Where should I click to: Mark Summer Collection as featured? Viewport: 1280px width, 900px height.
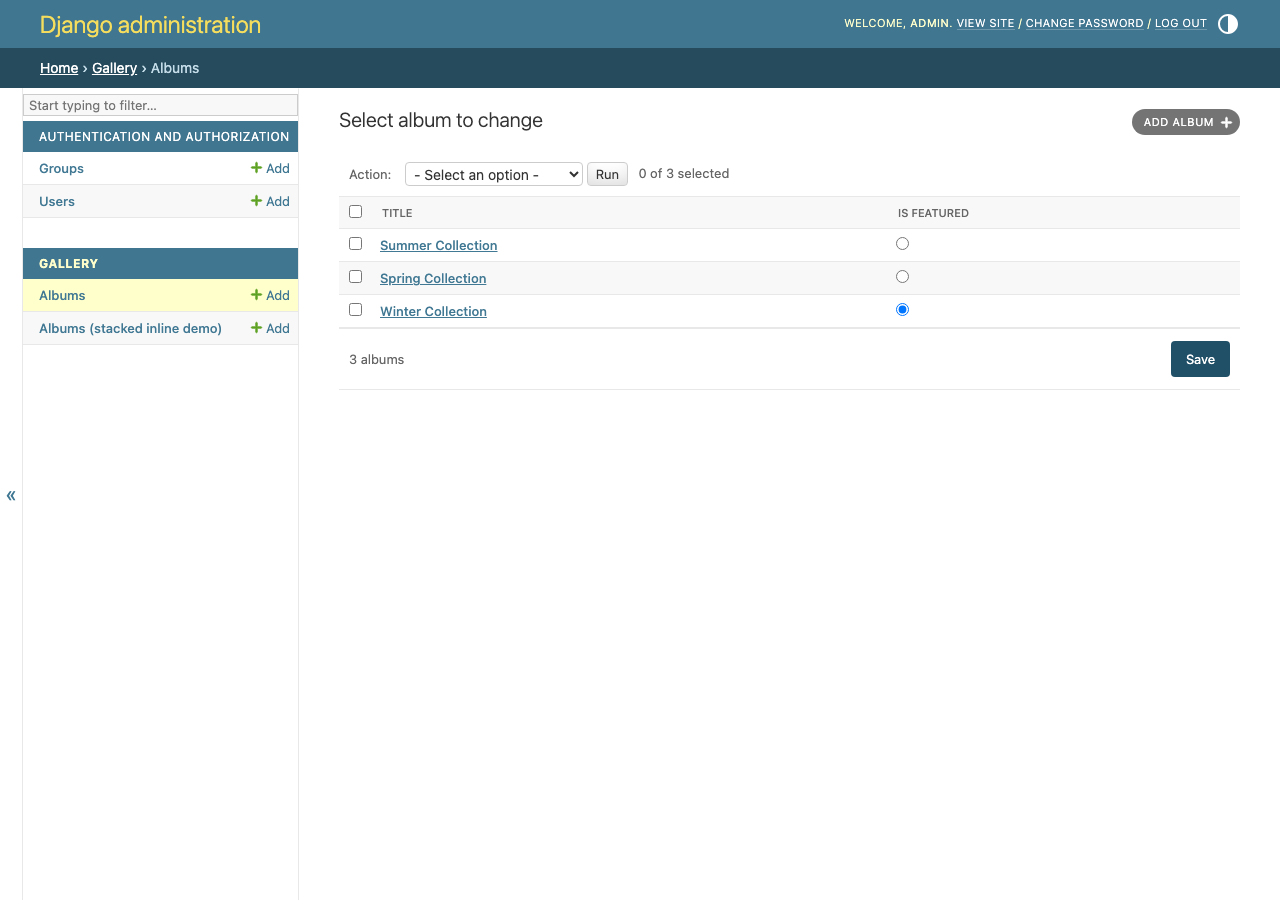[902, 244]
